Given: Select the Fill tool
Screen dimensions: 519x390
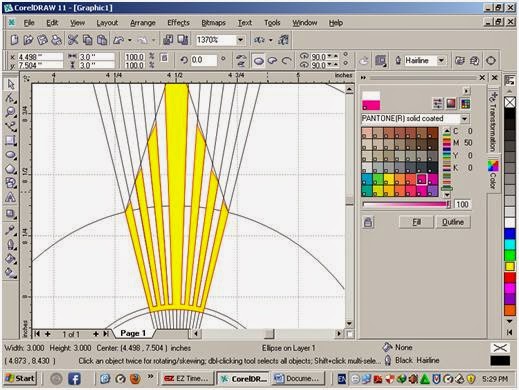Looking at the screenshot, I should [x=11, y=259].
